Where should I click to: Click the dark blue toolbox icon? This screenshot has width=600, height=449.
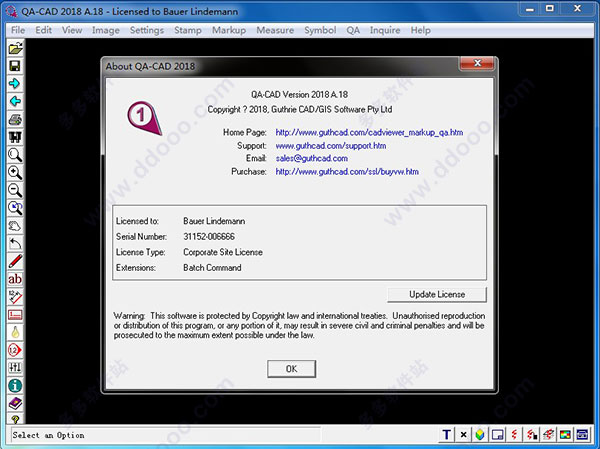[x=582, y=434]
